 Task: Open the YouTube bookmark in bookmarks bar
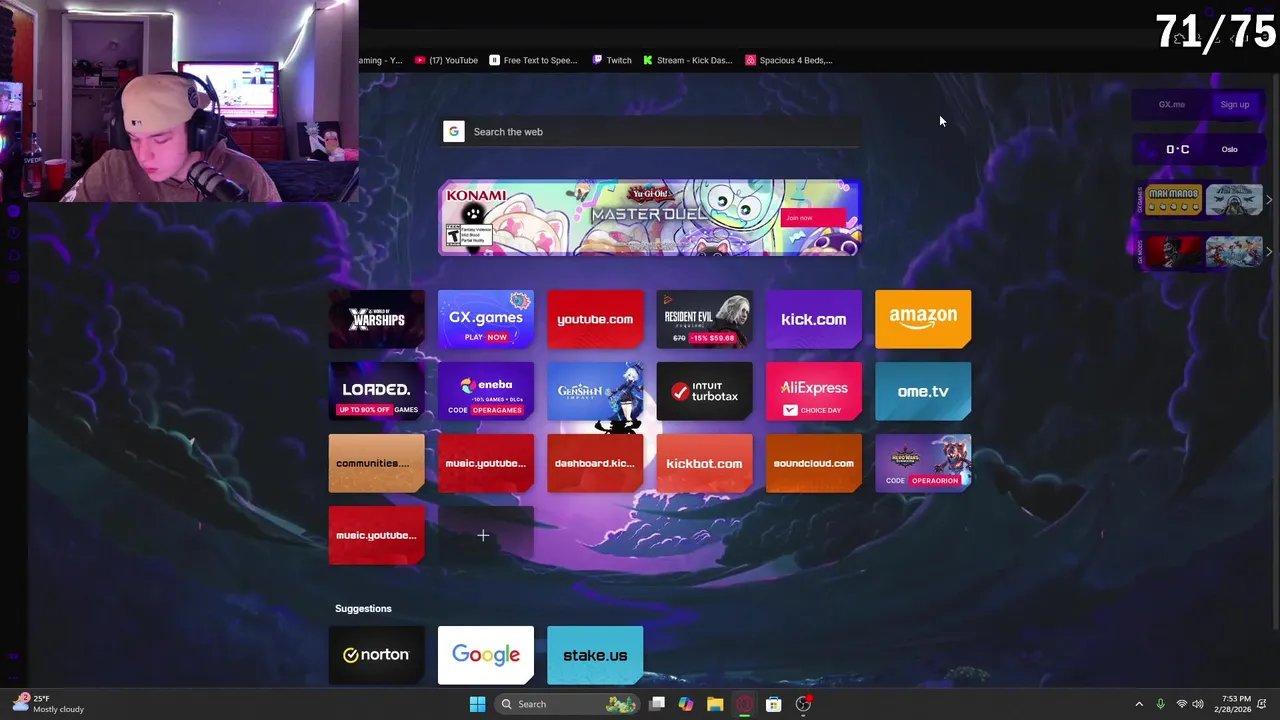point(446,60)
